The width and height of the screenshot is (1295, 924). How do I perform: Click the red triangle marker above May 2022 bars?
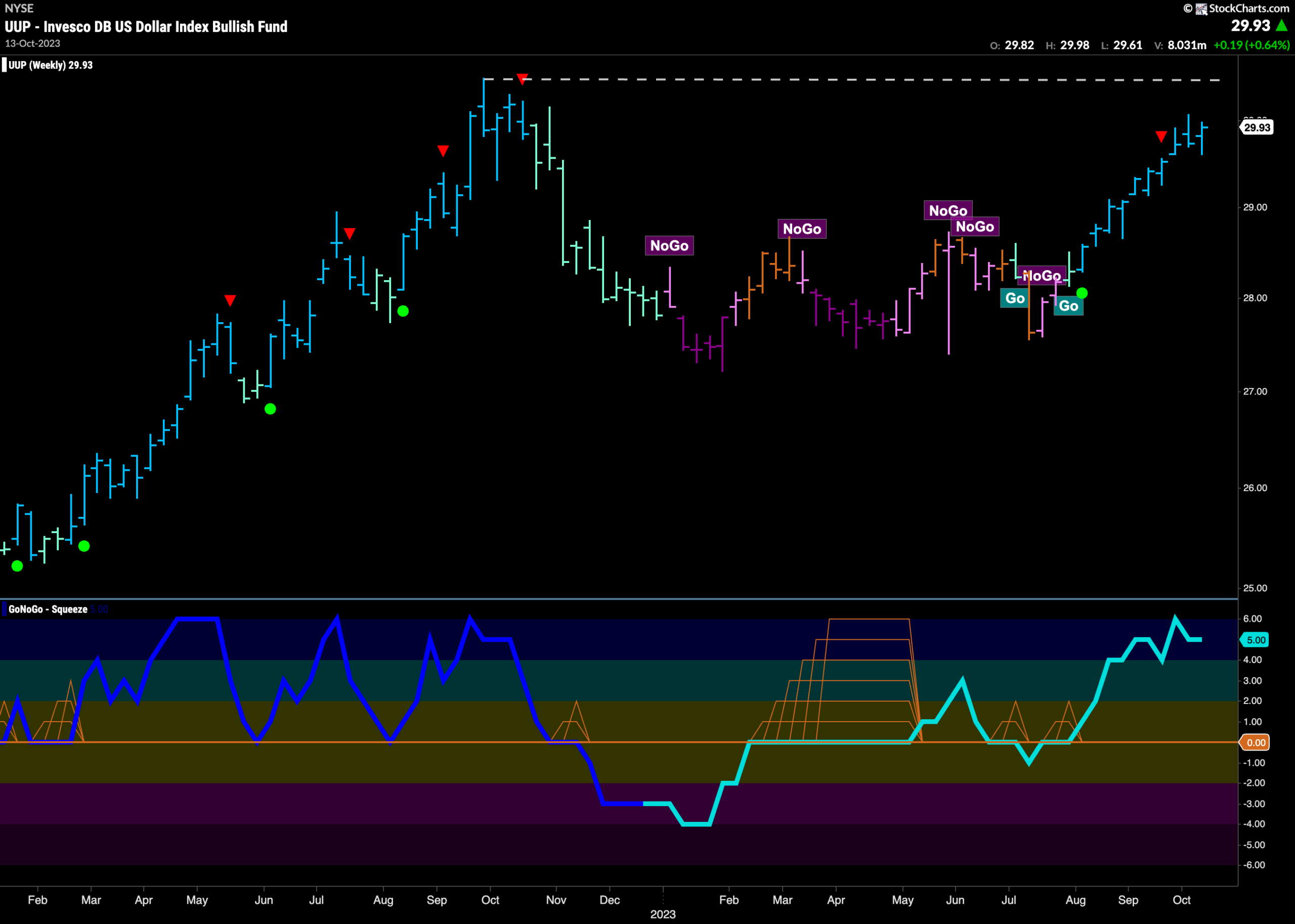click(x=230, y=300)
